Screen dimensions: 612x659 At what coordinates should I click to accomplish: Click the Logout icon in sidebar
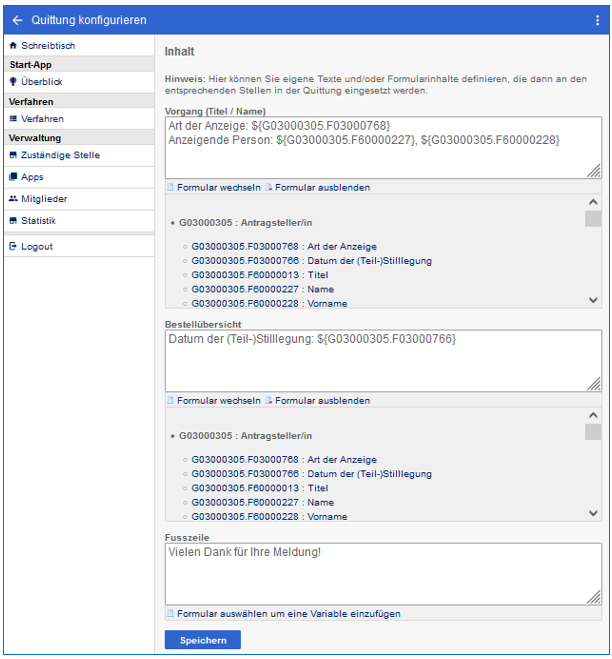(x=13, y=247)
